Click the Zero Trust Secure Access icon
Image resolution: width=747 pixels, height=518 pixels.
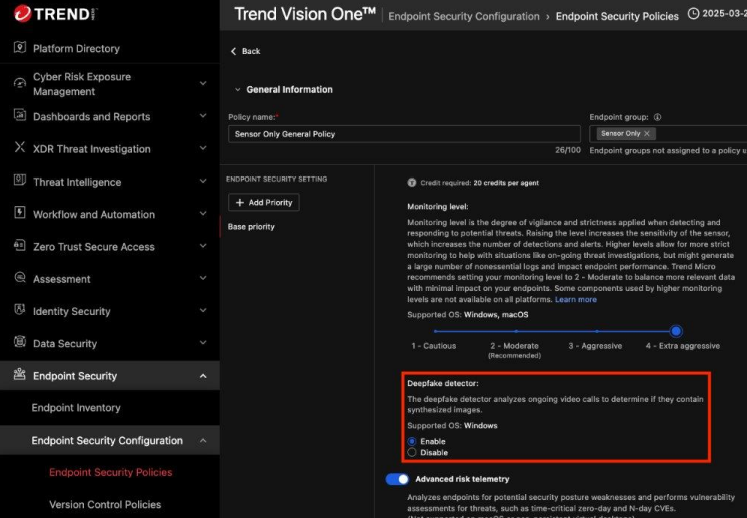tap(19, 246)
